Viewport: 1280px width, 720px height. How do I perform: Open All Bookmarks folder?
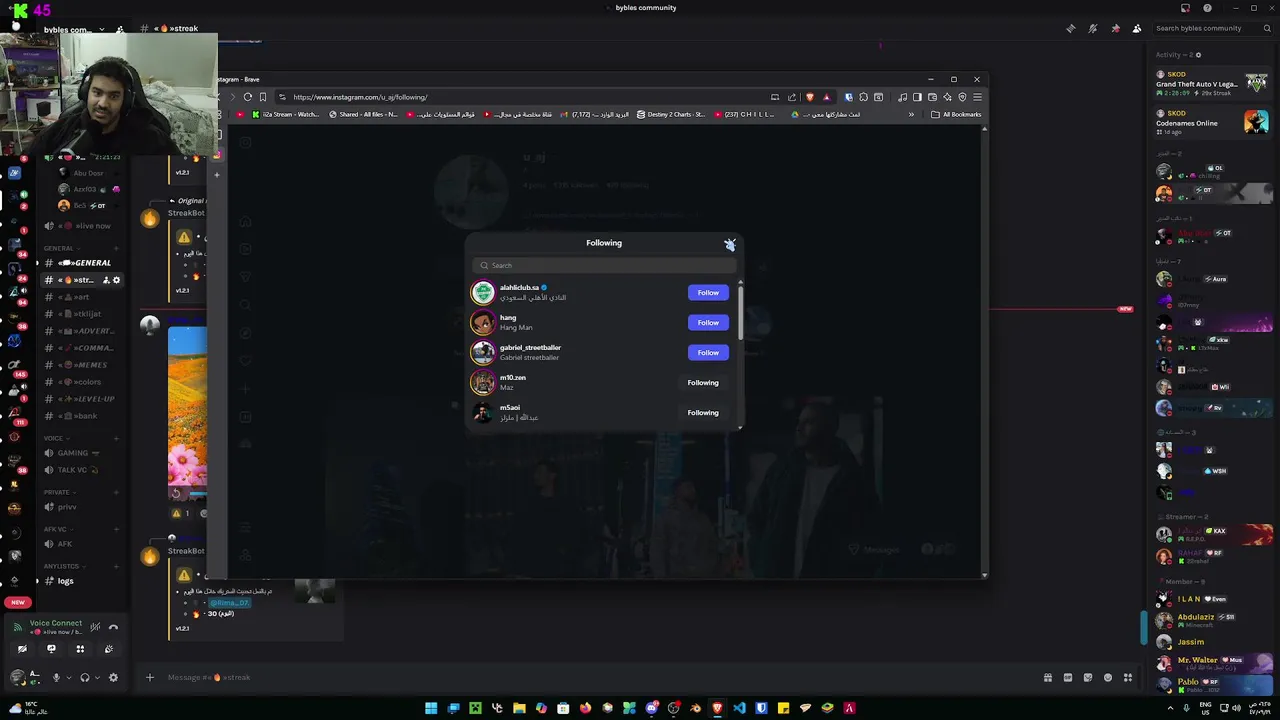click(x=956, y=114)
